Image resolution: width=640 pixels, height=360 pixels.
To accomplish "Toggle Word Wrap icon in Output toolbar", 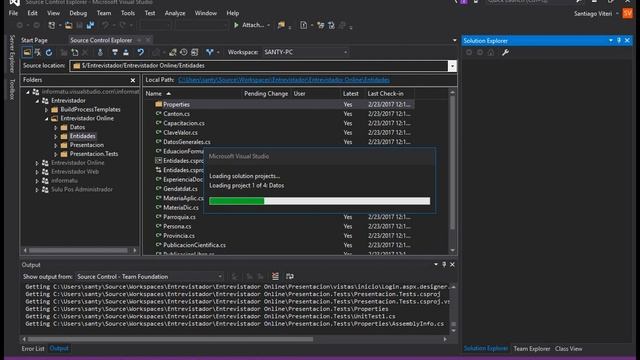I will point(290,276).
